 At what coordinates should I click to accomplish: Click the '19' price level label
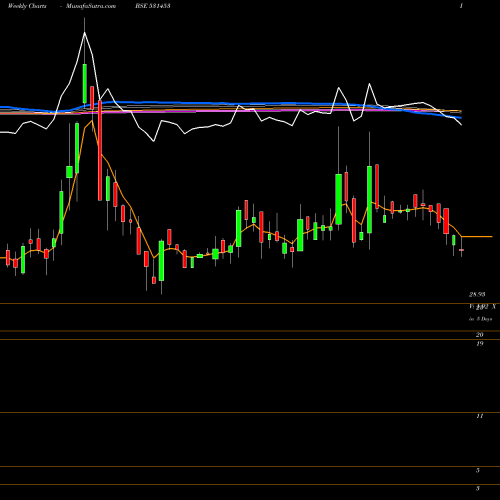480,343
